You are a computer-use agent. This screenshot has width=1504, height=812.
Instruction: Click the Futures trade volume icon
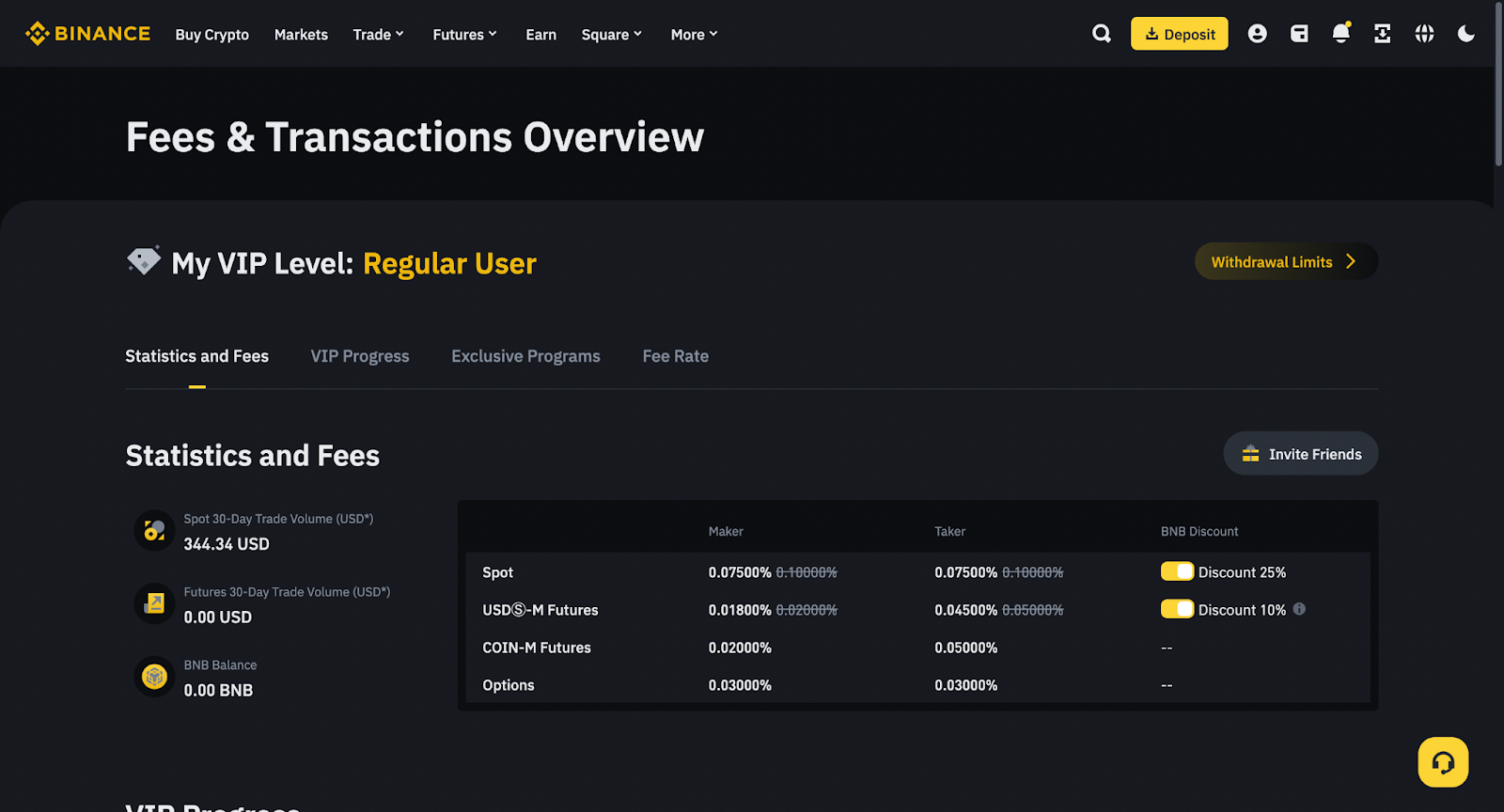pyautogui.click(x=154, y=604)
